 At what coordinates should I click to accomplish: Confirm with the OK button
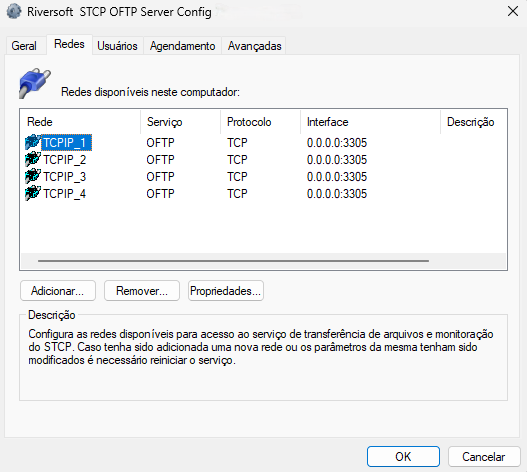(403, 457)
